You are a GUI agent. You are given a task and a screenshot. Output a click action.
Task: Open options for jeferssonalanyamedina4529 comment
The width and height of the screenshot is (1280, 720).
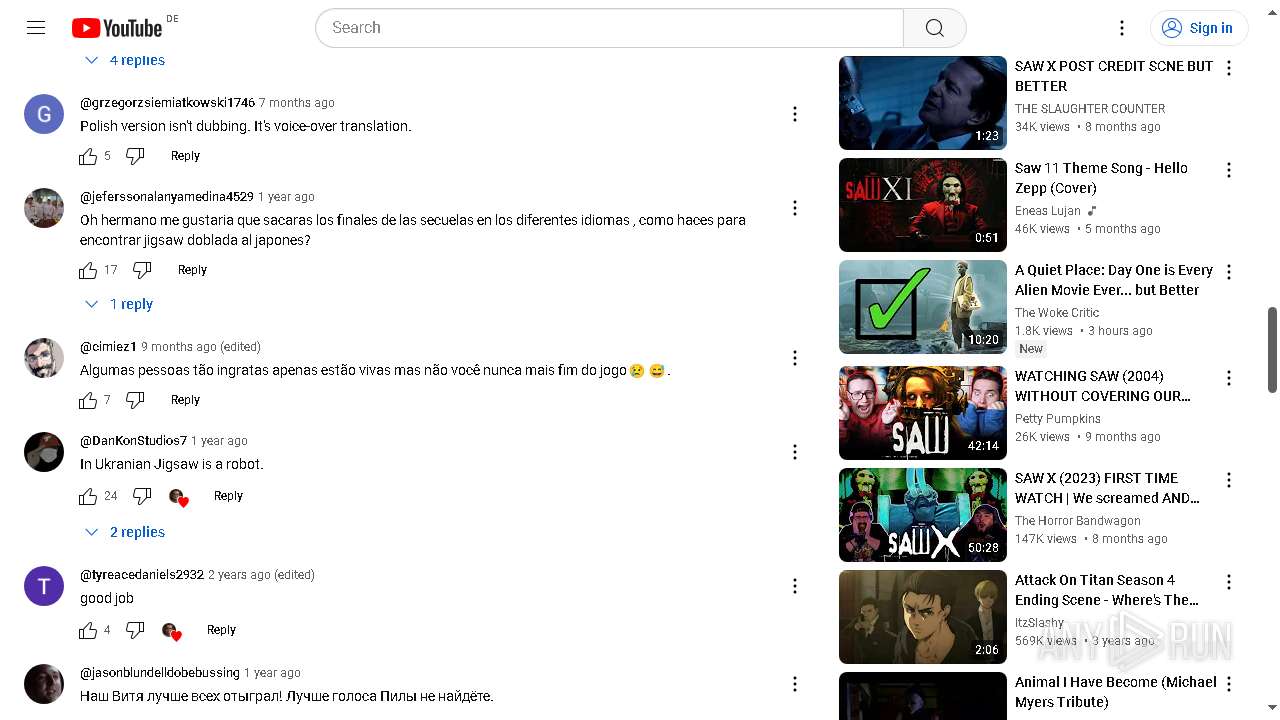(x=795, y=208)
